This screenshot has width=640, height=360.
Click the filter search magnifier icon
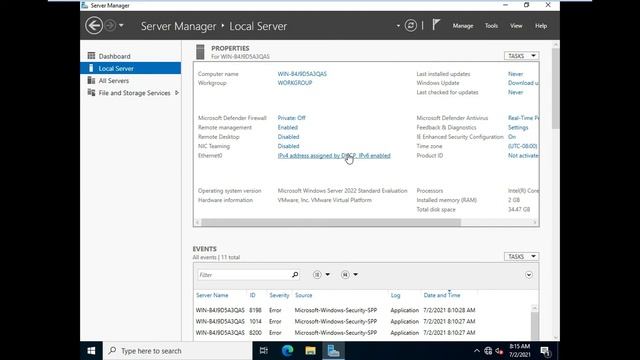pyautogui.click(x=295, y=275)
